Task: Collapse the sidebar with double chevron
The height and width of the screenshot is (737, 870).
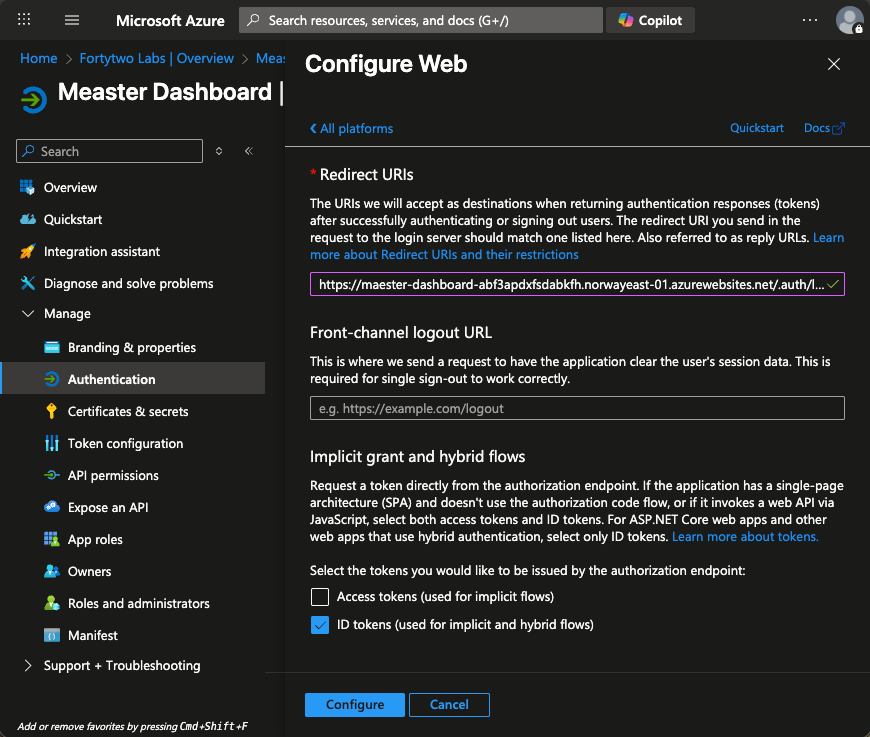Action: click(249, 151)
